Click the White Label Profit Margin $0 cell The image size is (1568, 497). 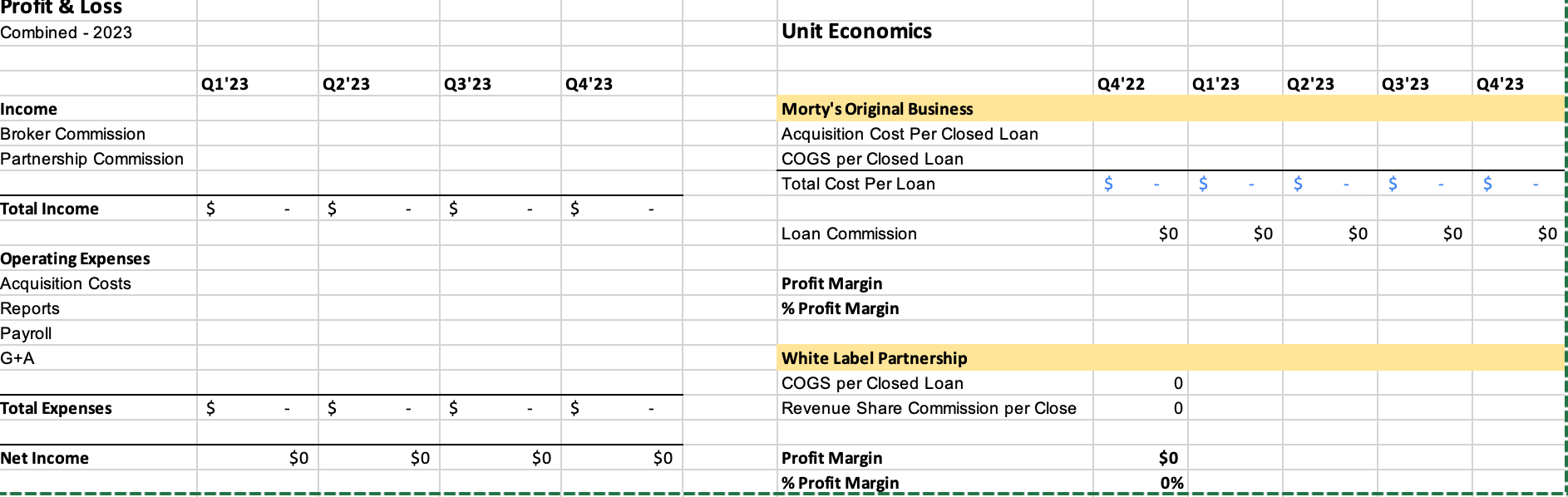(x=1141, y=458)
